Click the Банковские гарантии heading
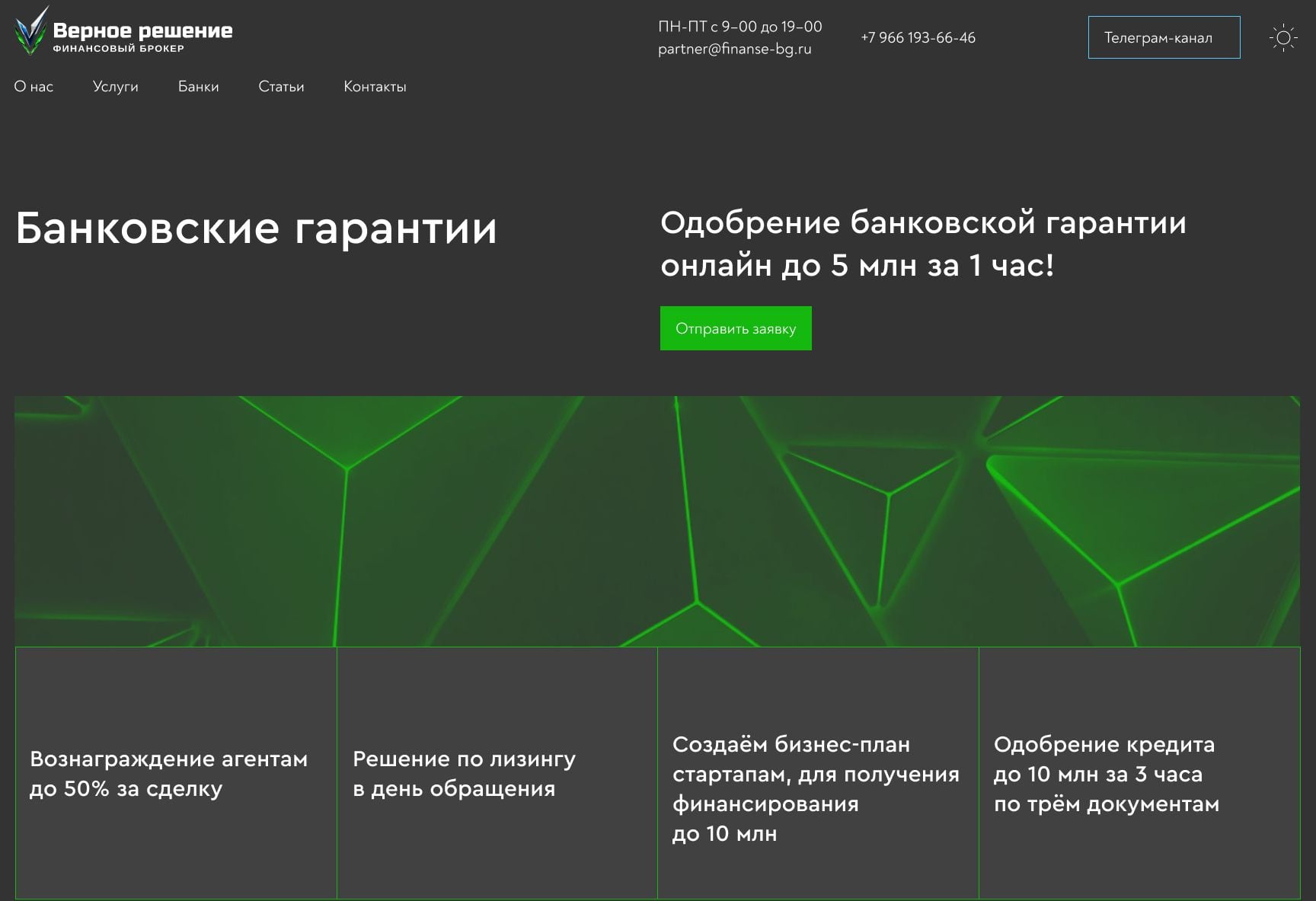This screenshot has width=1316, height=901. click(256, 228)
